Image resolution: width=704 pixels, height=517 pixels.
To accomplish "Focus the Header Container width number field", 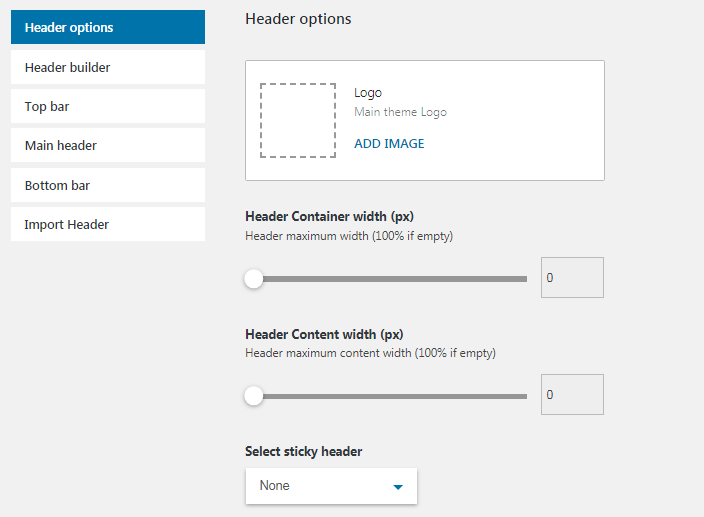I will coord(572,277).
